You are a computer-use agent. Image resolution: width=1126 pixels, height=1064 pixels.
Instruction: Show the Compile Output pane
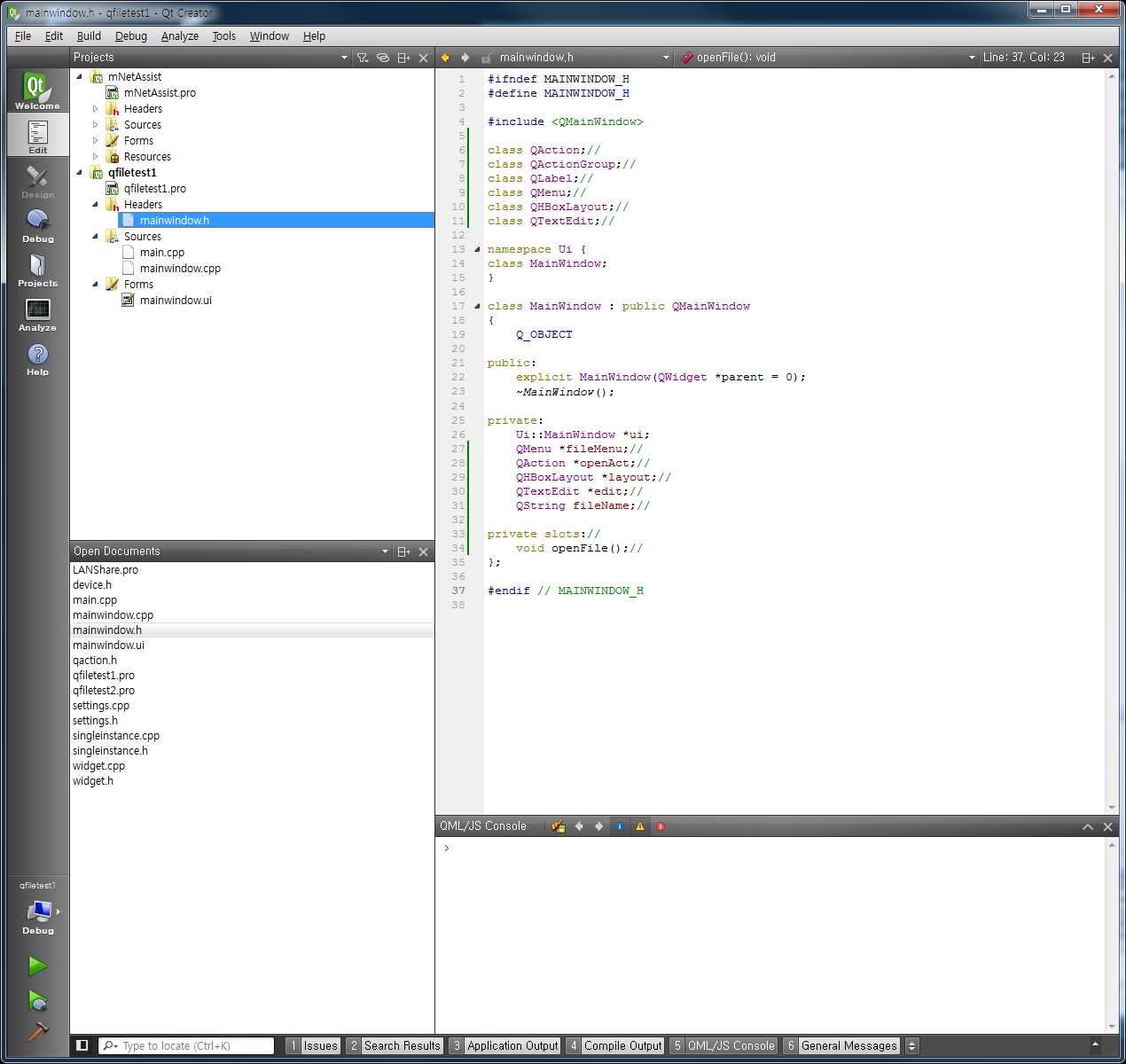(614, 1046)
